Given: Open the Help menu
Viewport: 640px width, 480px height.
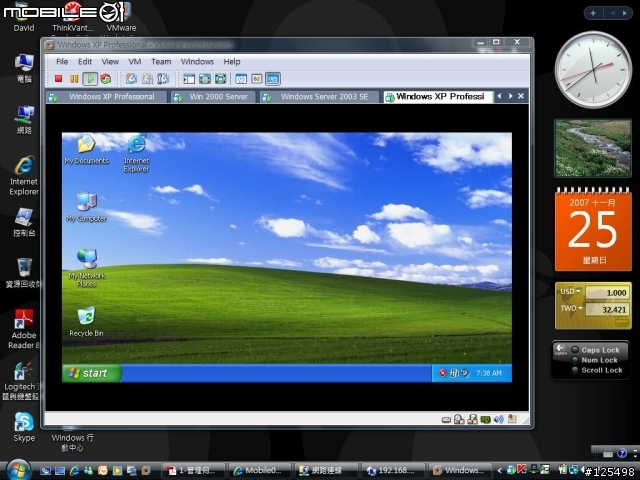Looking at the screenshot, I should tap(232, 62).
